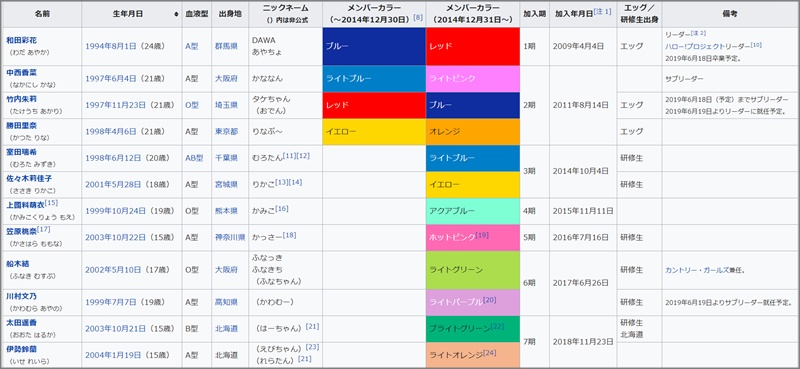Click the red レッド color cell for 和田彩花

click(472, 46)
